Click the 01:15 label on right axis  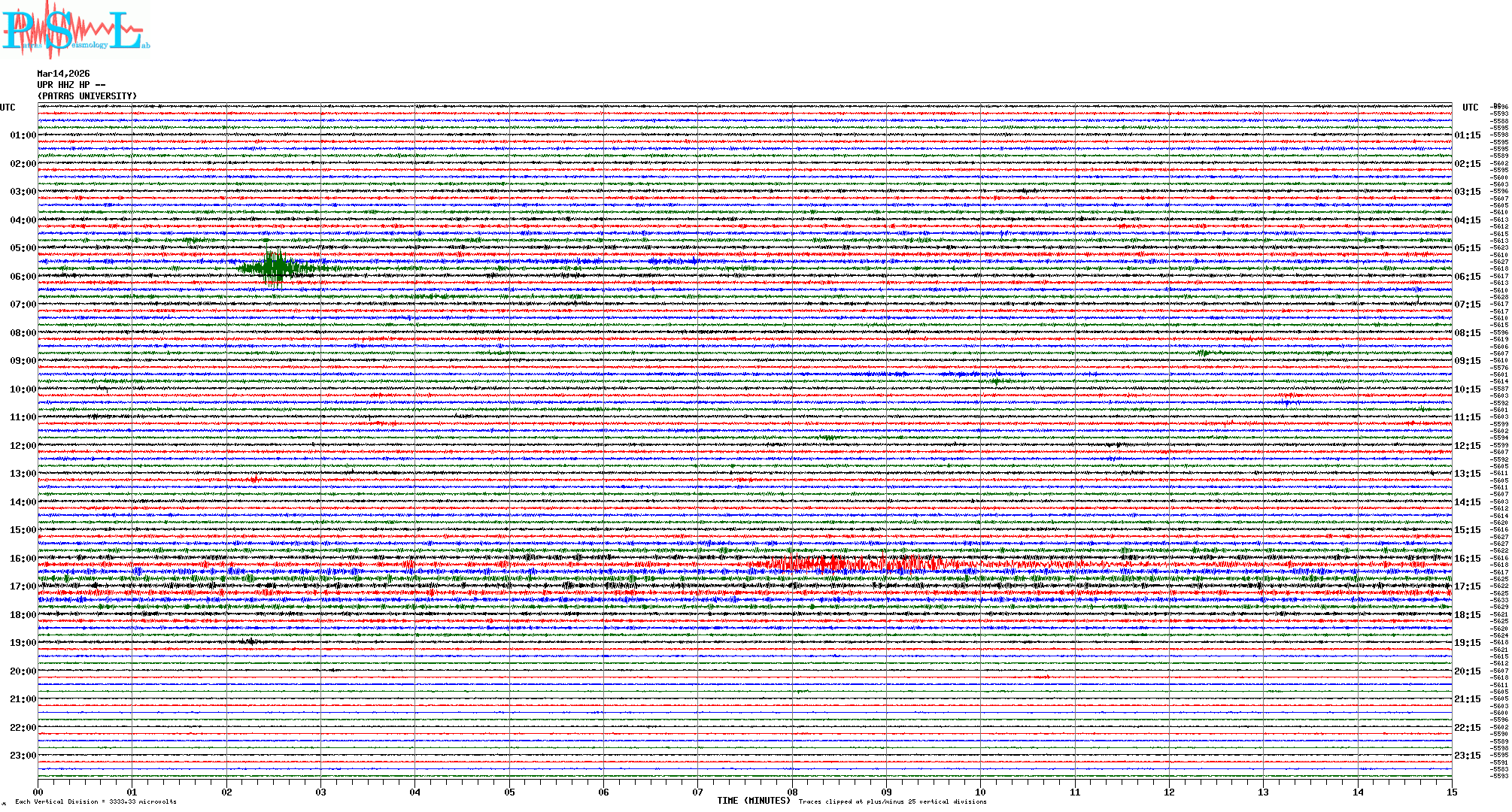click(1467, 135)
